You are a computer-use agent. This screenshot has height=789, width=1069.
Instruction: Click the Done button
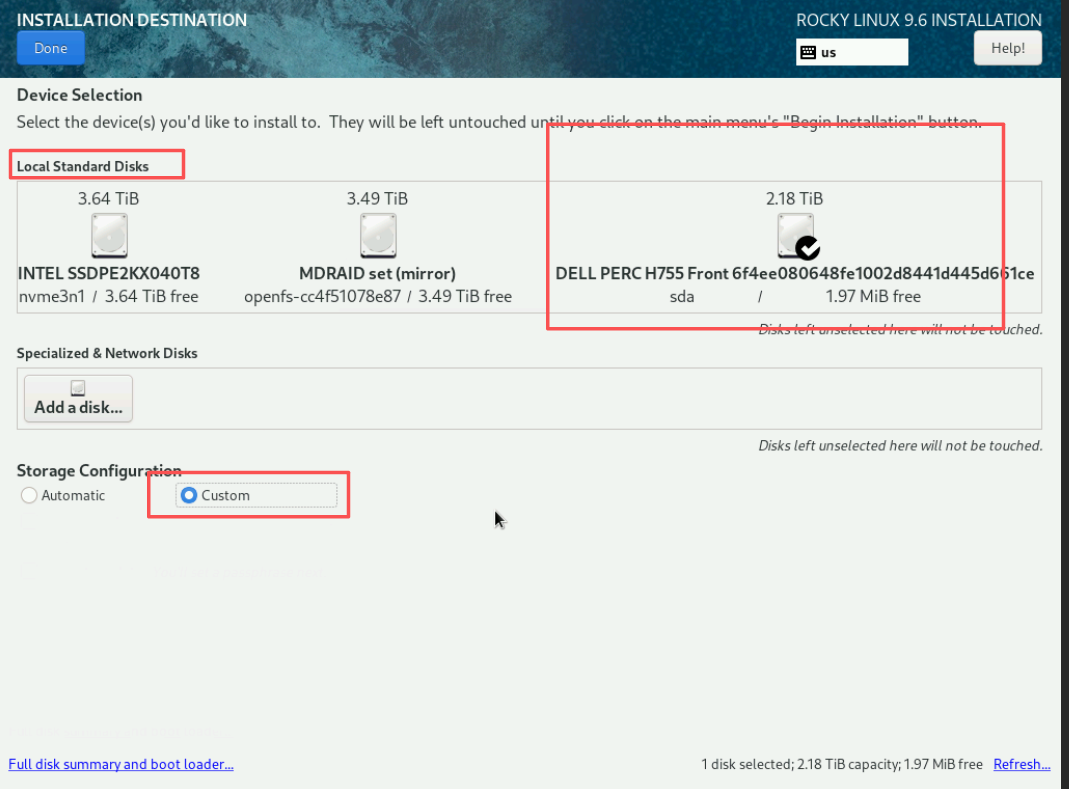51,48
